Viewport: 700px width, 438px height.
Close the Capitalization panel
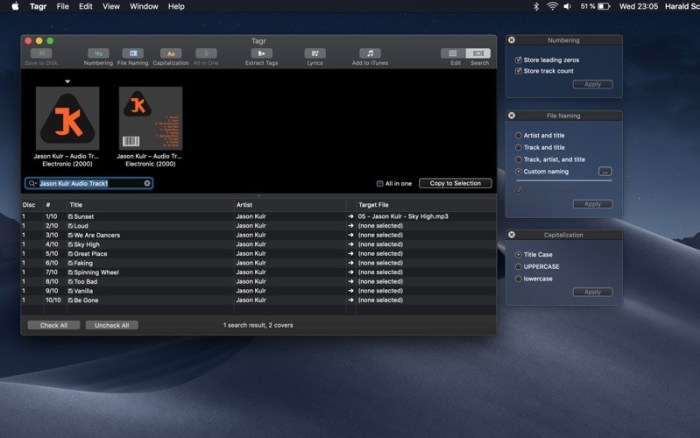[x=512, y=235]
